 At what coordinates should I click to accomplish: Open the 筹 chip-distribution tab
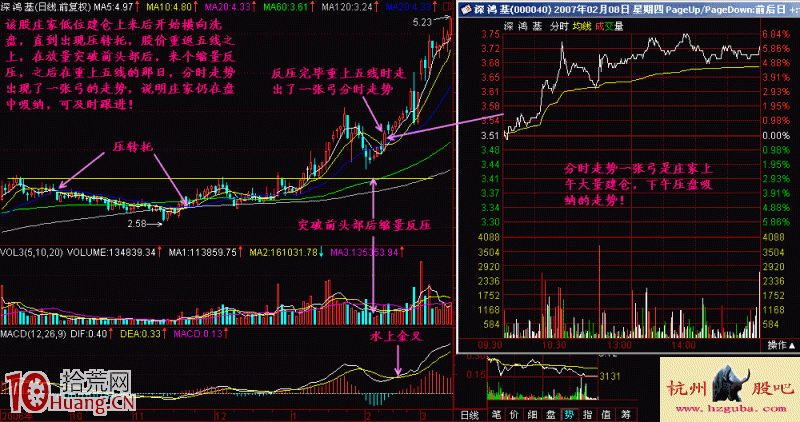coord(626,415)
